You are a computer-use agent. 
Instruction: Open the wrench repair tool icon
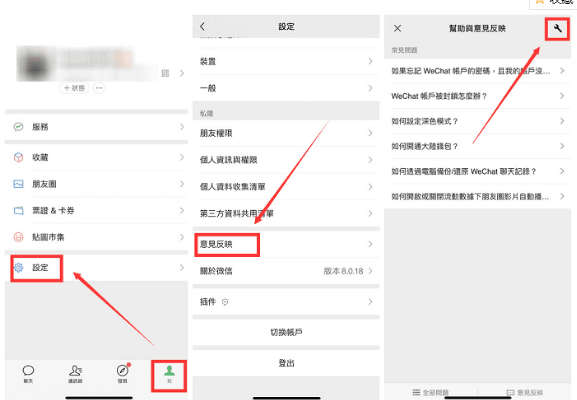[x=557, y=28]
